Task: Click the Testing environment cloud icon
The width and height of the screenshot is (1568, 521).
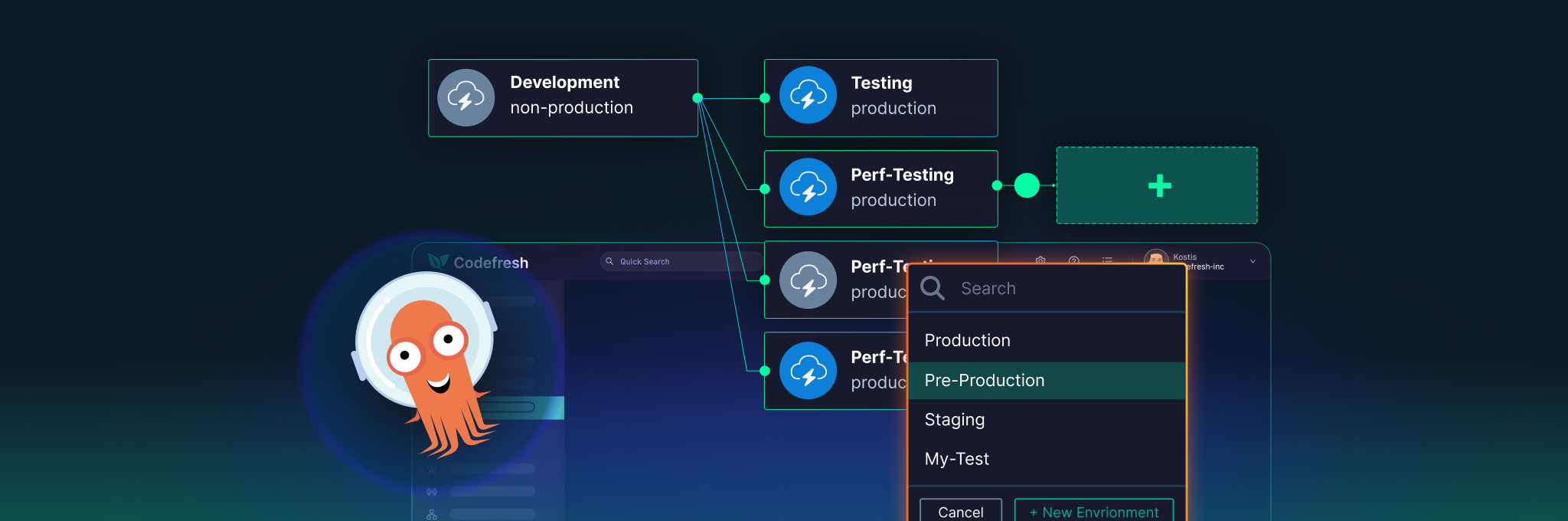Action: pyautogui.click(x=808, y=95)
